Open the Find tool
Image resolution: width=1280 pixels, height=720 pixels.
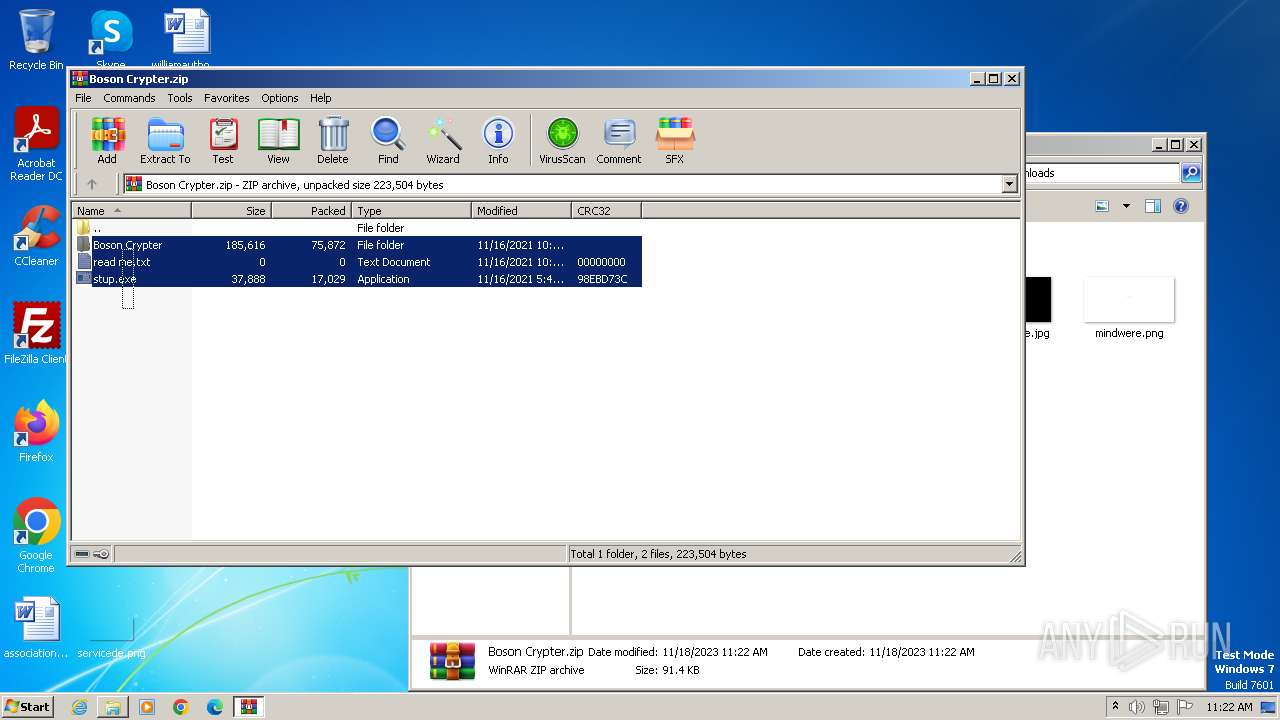(388, 140)
